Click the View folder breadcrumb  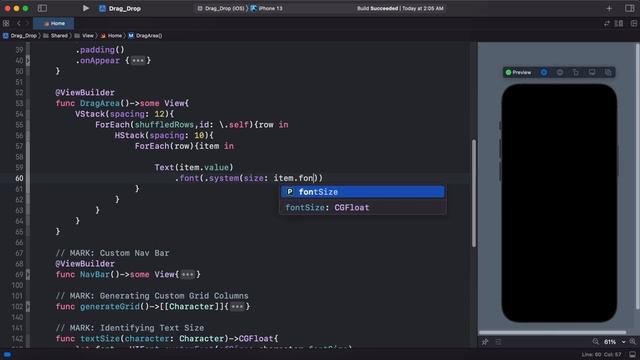84,36
